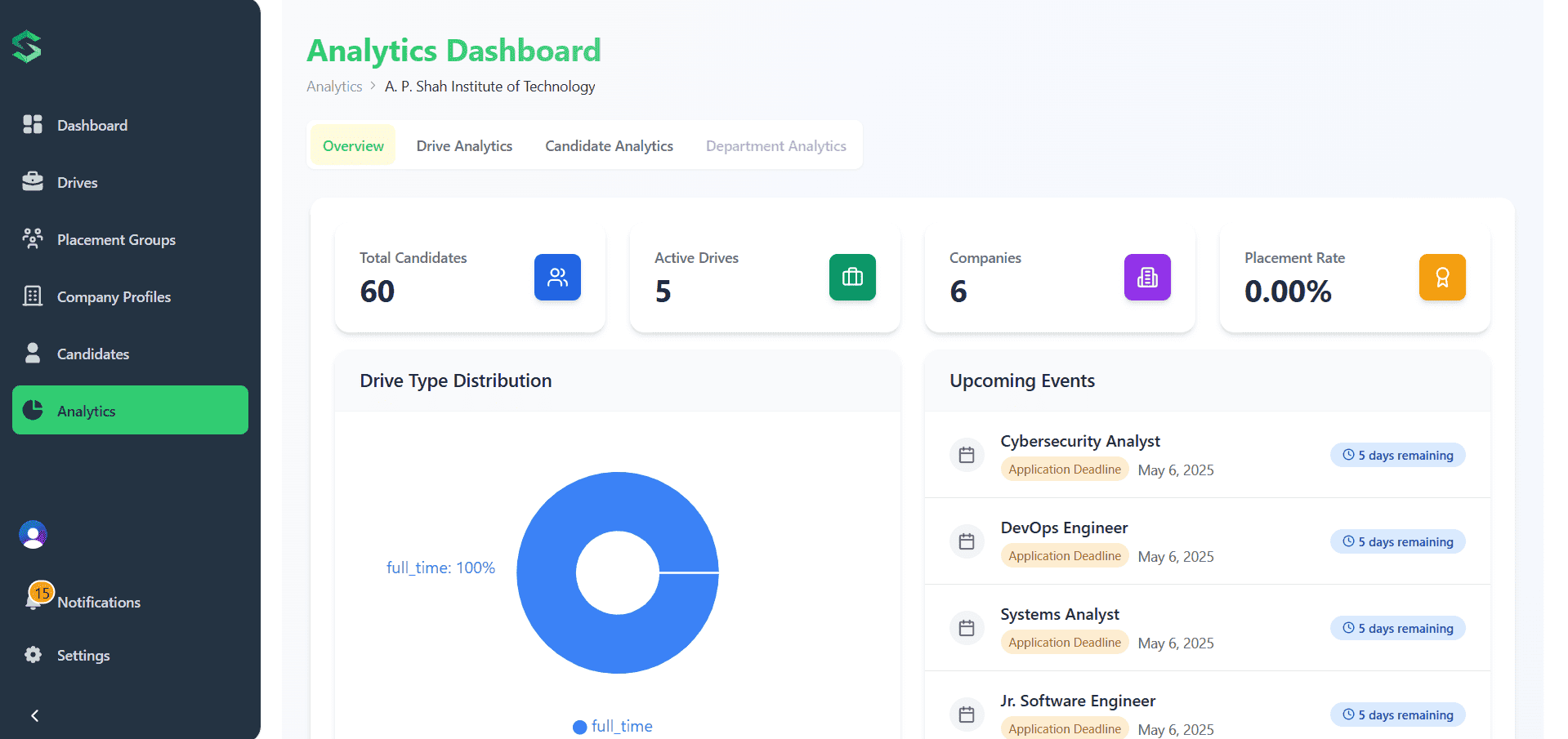
Task: Click the Placement Rate award icon
Action: point(1442,278)
